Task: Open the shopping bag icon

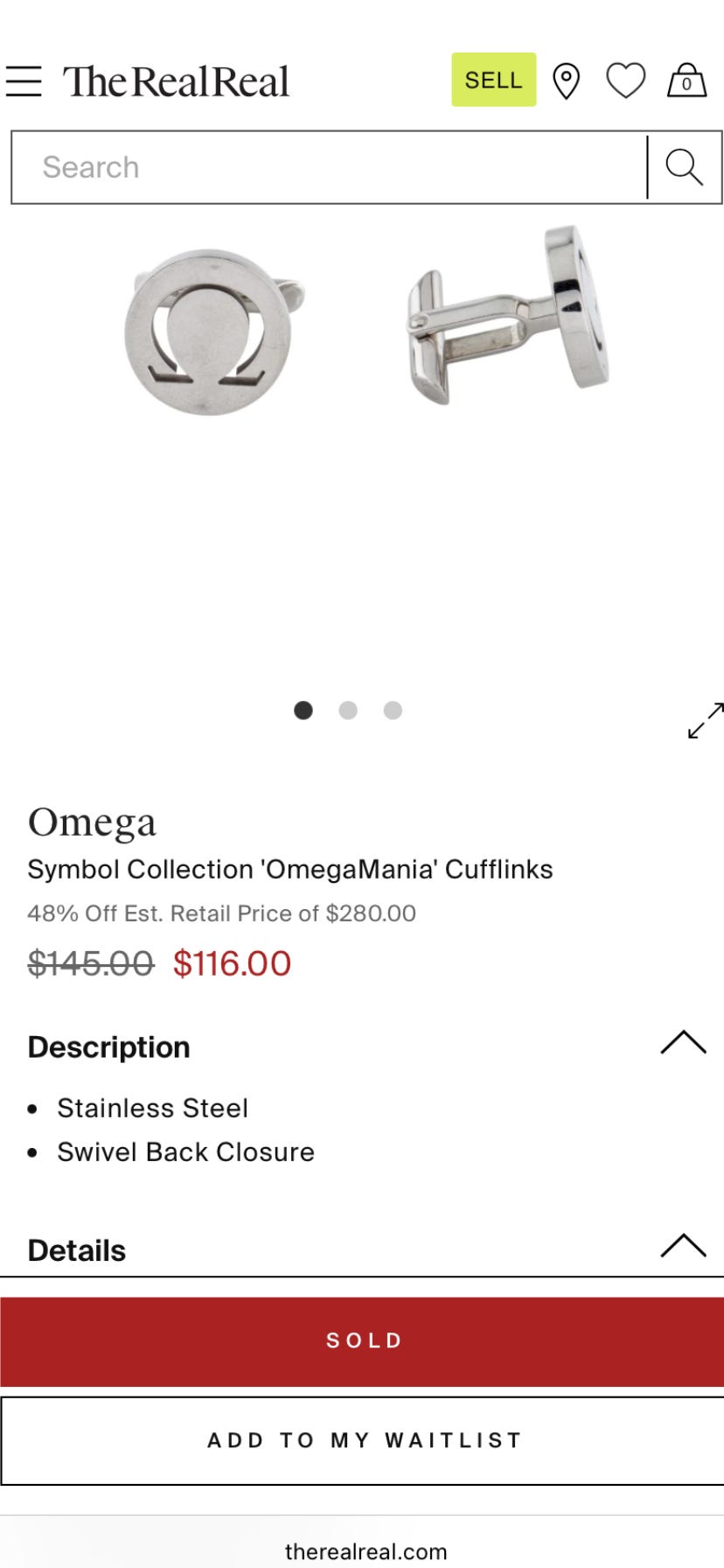Action: (x=686, y=81)
